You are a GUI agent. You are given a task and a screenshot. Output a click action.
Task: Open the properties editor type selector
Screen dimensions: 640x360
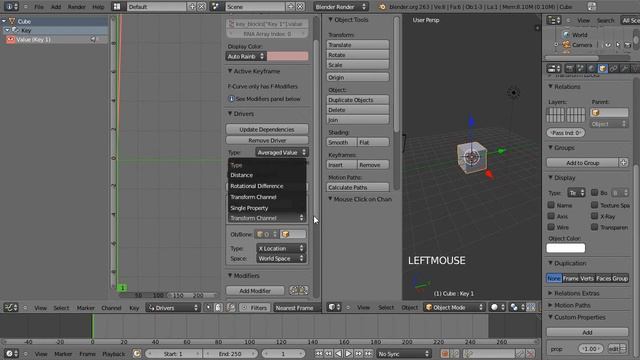(x=554, y=69)
